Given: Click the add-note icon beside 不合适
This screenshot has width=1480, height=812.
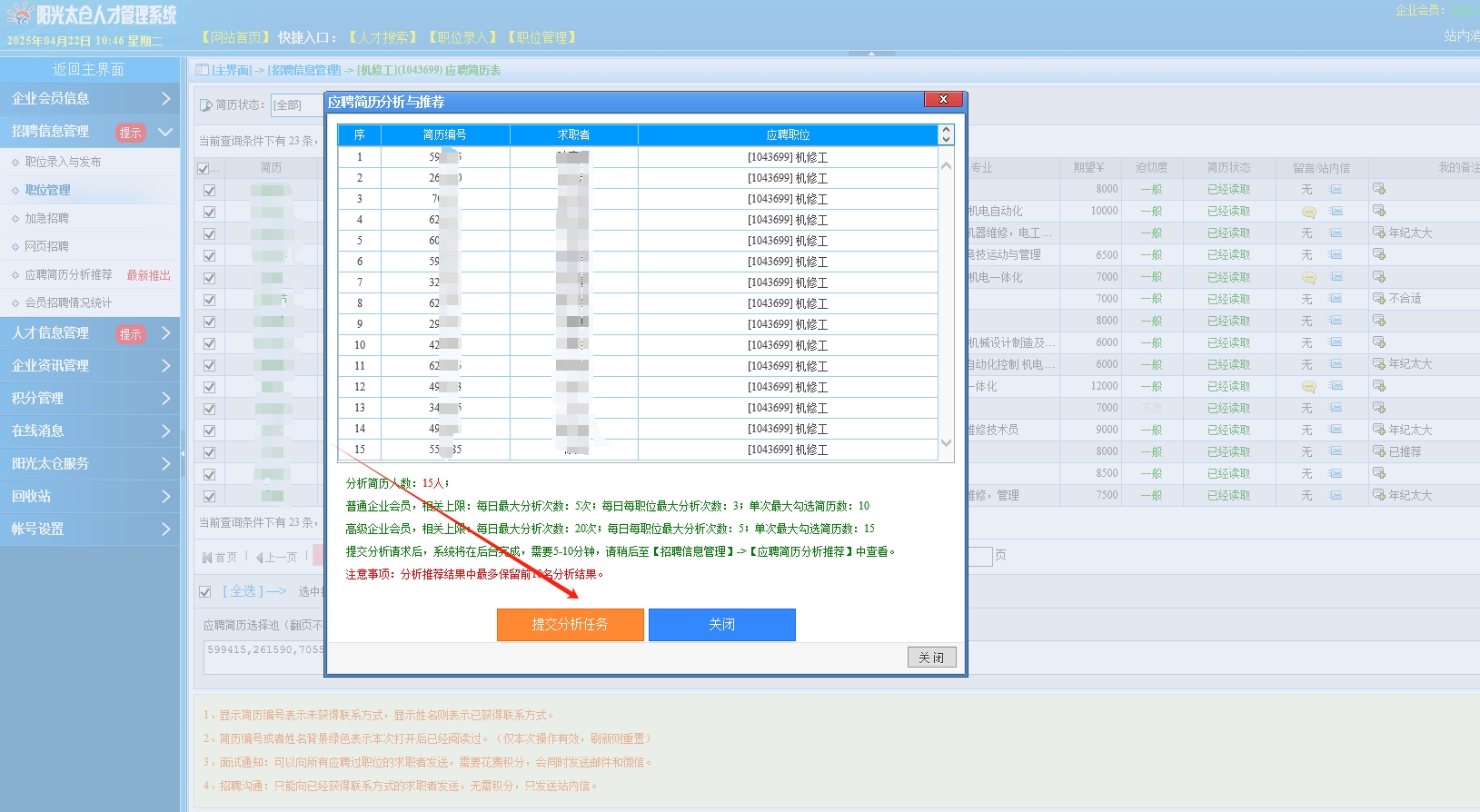Looking at the screenshot, I should click(1378, 299).
